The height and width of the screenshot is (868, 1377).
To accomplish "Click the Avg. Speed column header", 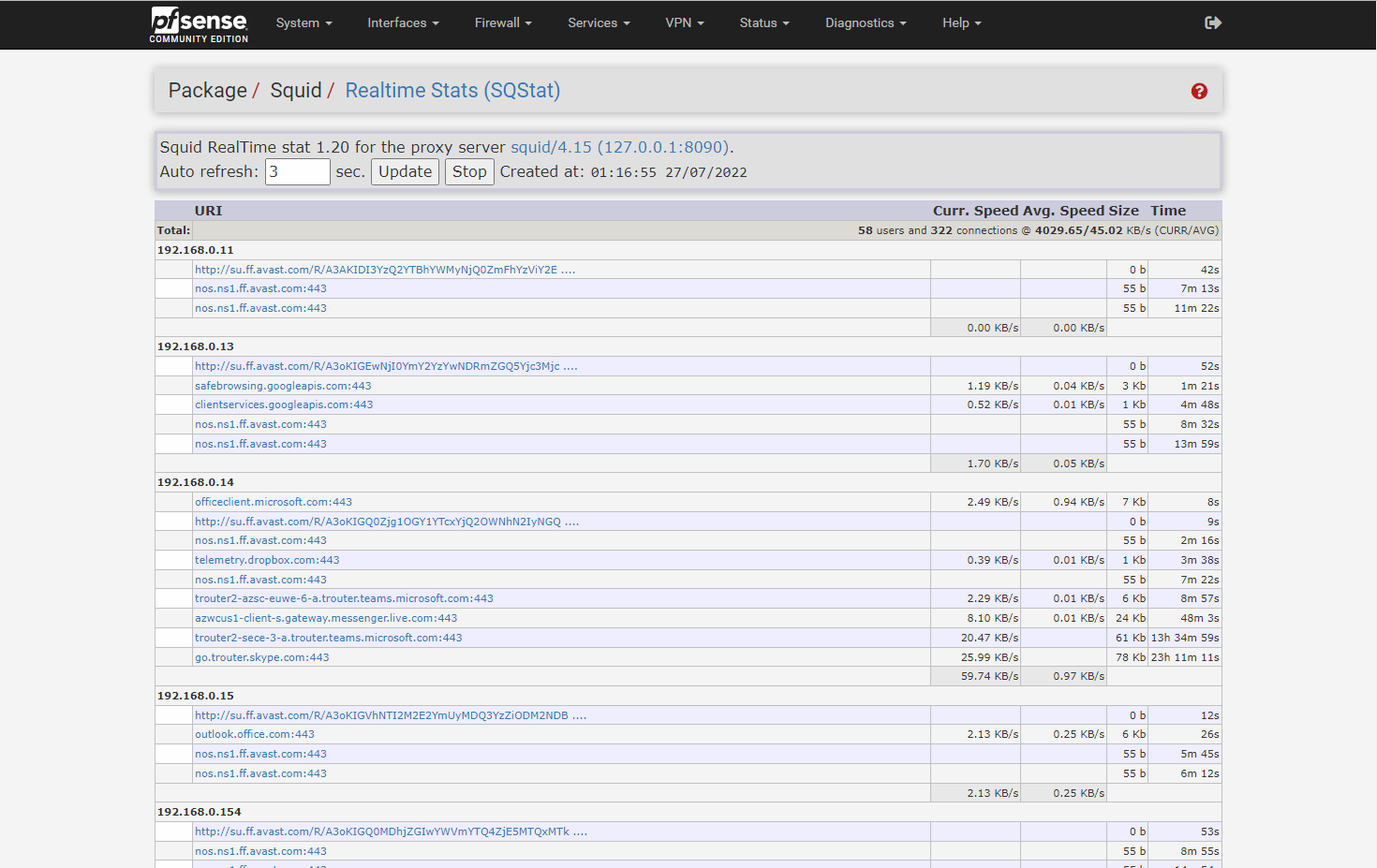I will (1062, 211).
